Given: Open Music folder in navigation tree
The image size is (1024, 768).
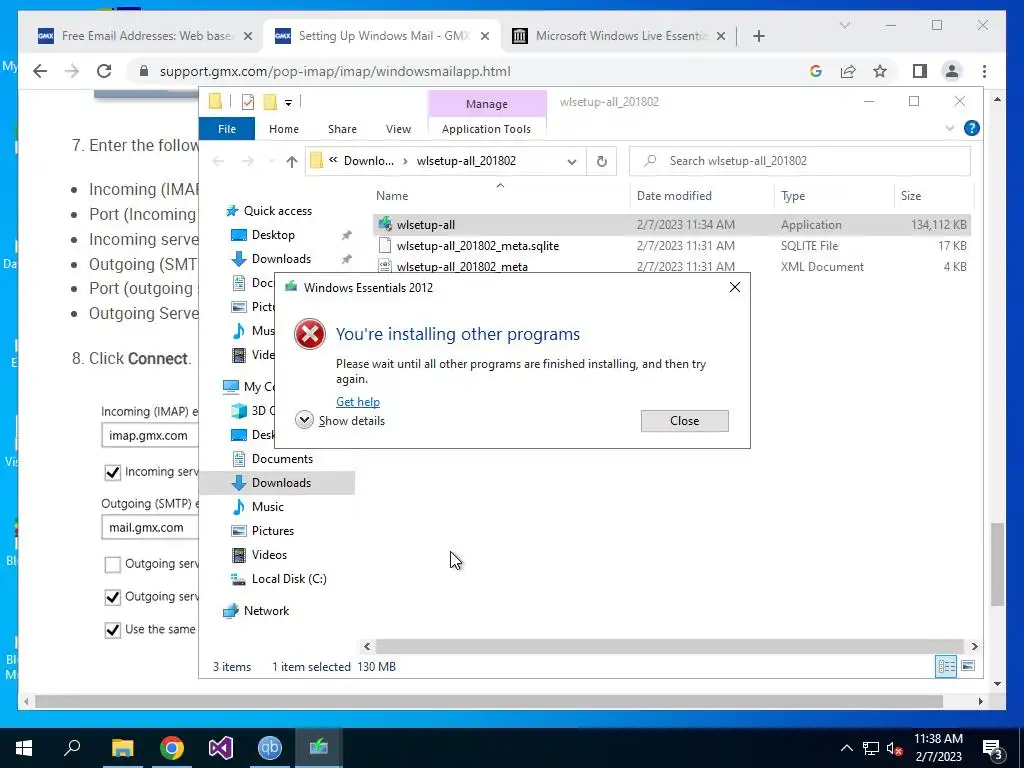Looking at the screenshot, I should (267, 507).
